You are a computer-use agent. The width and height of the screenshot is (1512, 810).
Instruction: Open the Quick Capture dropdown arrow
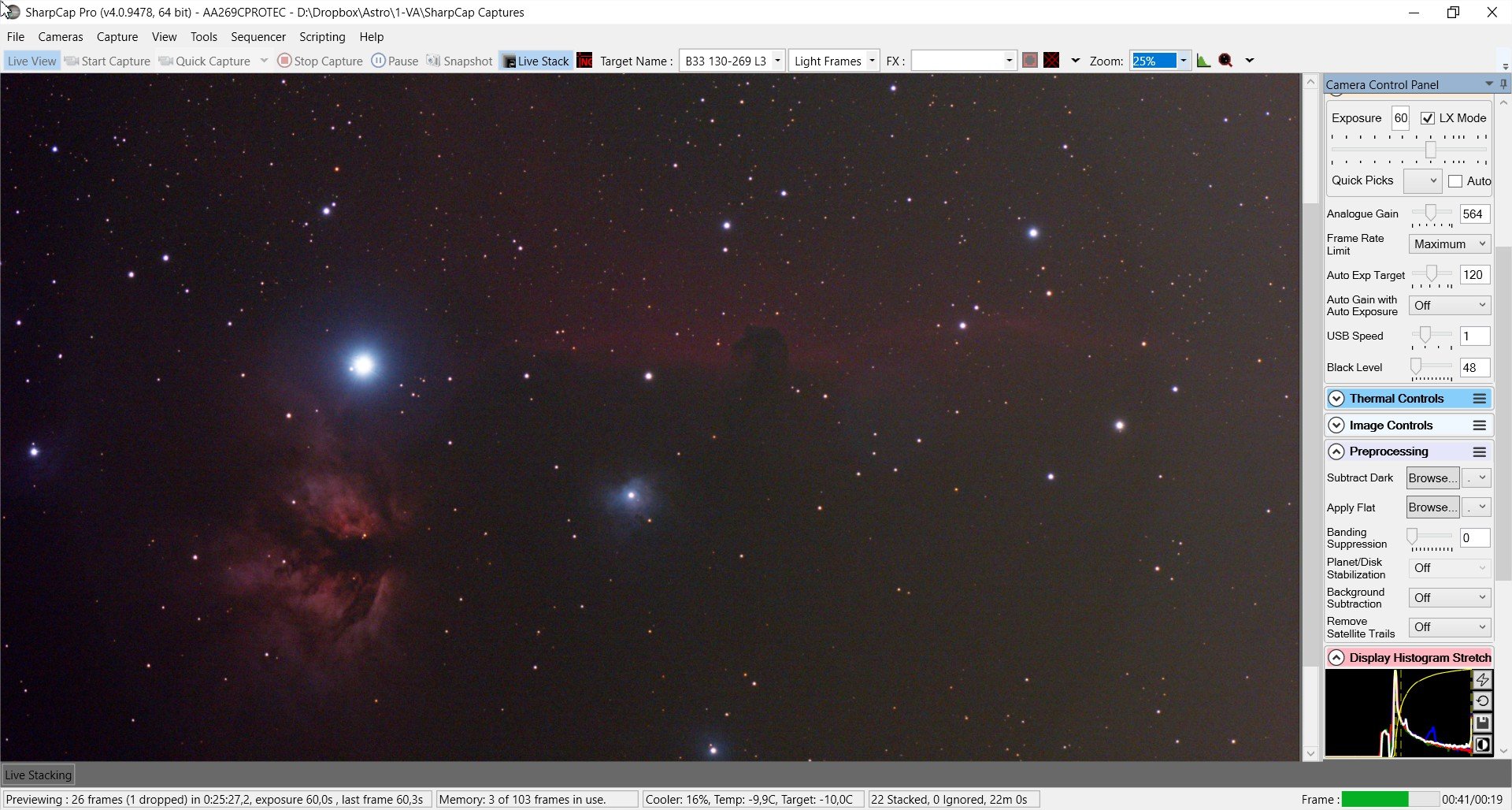click(x=264, y=61)
